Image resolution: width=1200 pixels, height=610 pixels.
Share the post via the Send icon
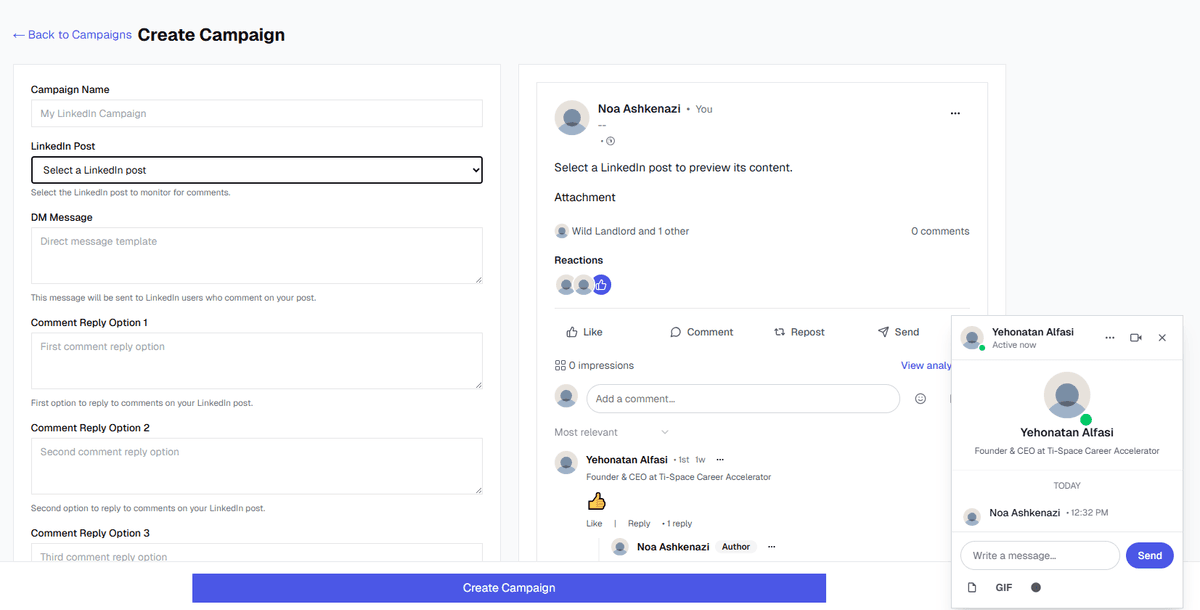[898, 331]
